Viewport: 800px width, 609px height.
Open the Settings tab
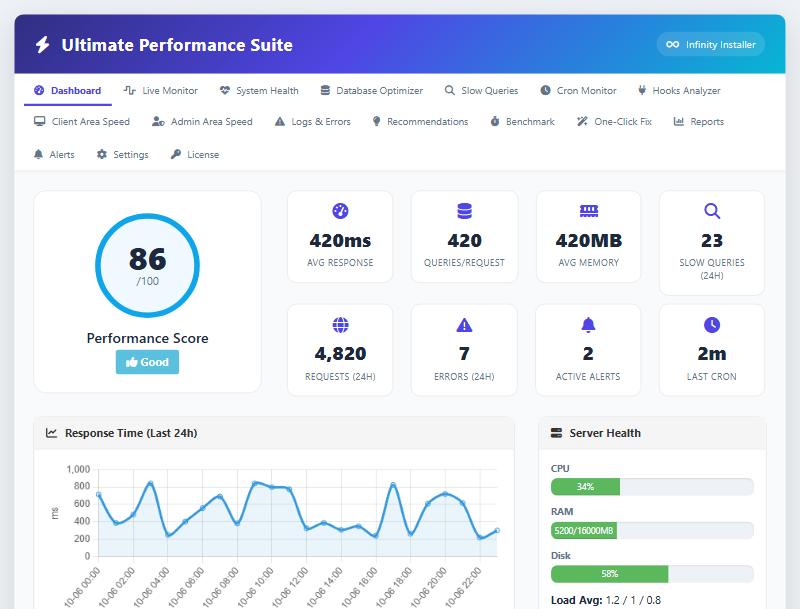tap(122, 155)
